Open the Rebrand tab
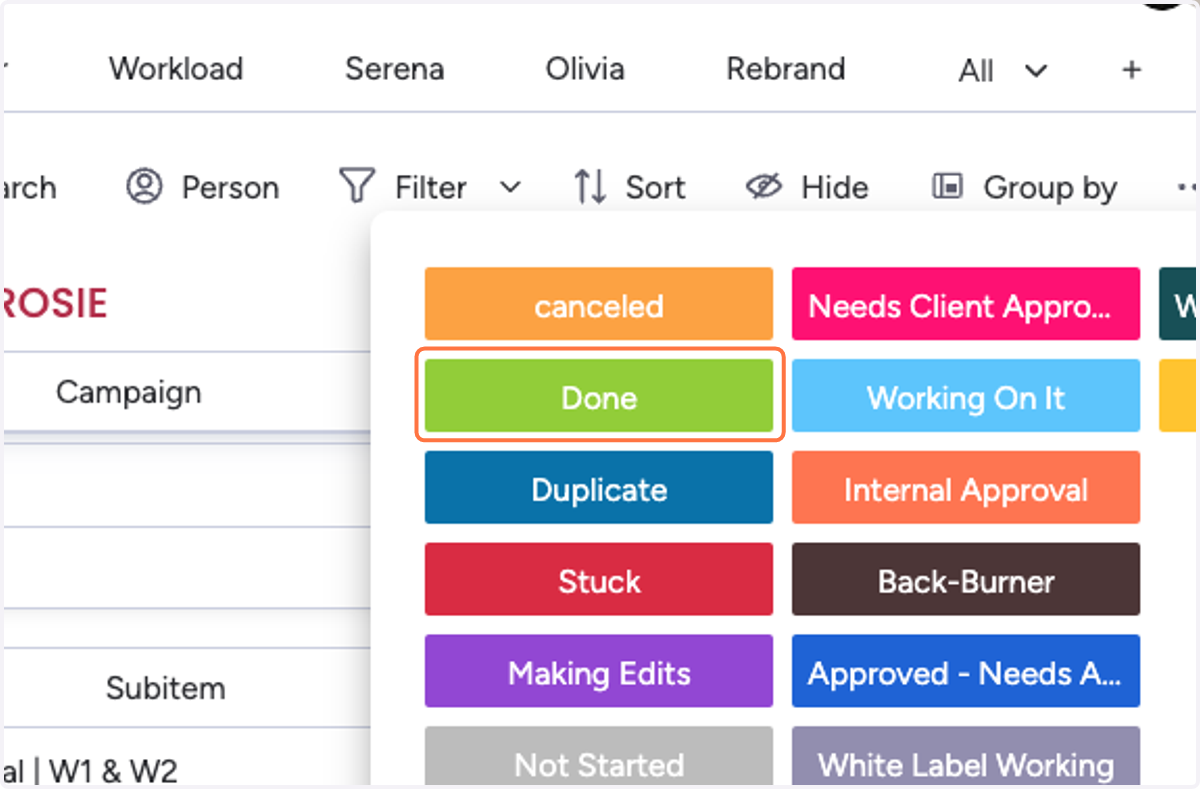This screenshot has height=789, width=1200. coord(785,69)
